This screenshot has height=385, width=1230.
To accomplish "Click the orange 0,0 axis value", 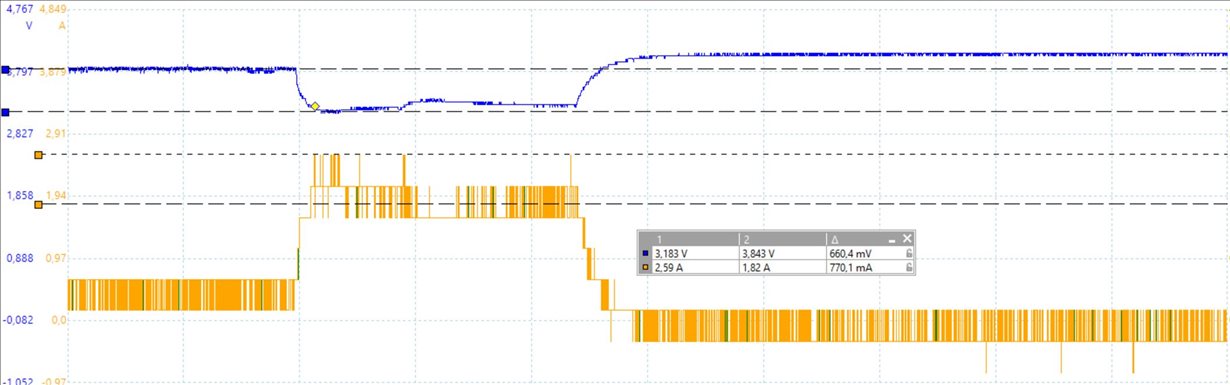I will click(x=58, y=320).
